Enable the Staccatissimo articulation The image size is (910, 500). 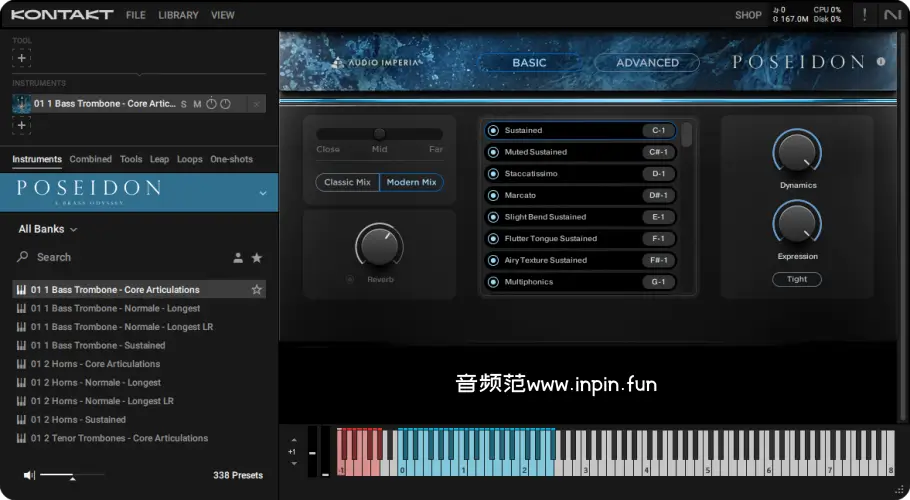tap(493, 174)
